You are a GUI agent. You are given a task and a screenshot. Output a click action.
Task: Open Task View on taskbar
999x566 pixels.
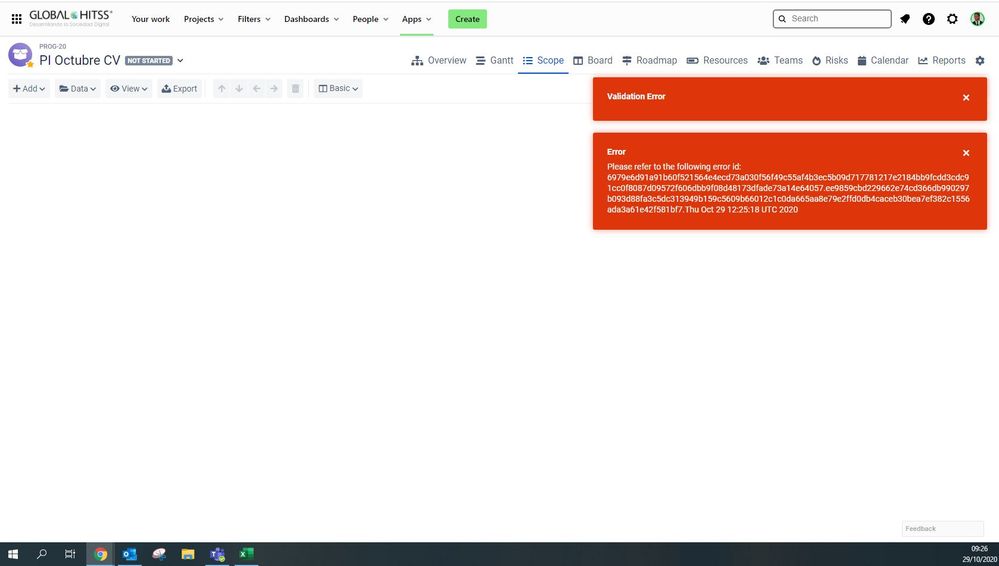coord(70,554)
